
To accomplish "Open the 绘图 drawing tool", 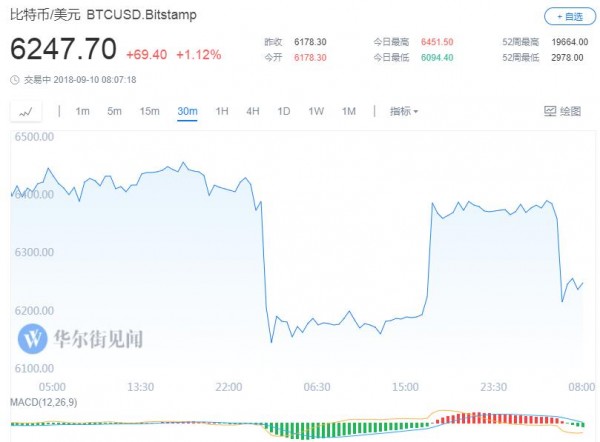I will (x=562, y=110).
